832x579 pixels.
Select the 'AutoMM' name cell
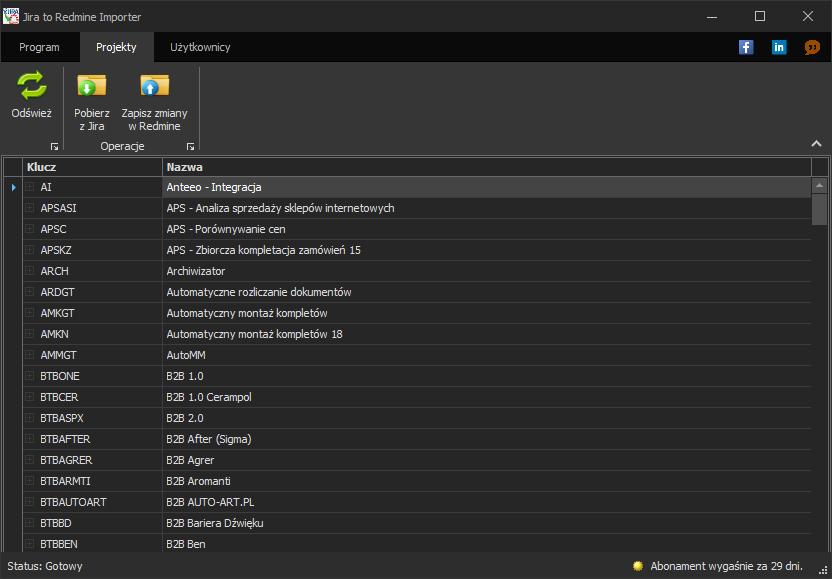coord(487,355)
